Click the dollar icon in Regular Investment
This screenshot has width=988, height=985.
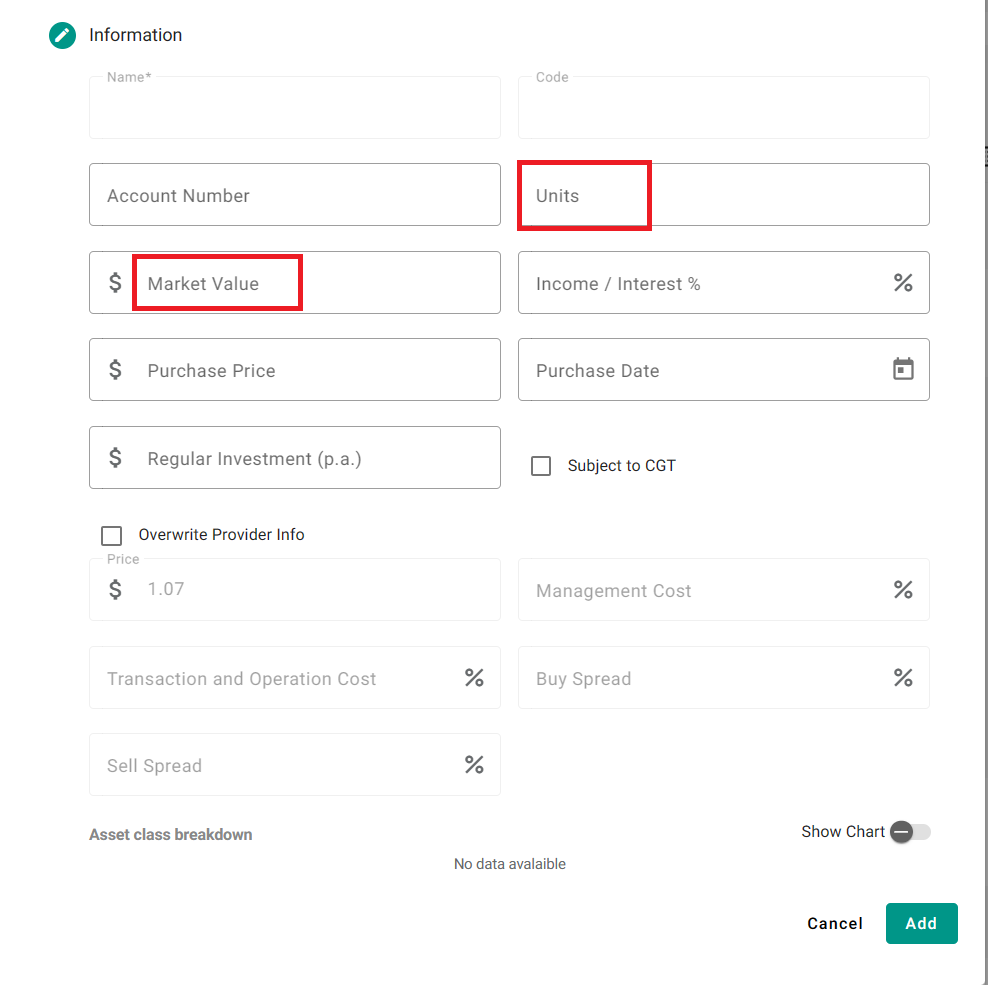pyautogui.click(x=115, y=458)
